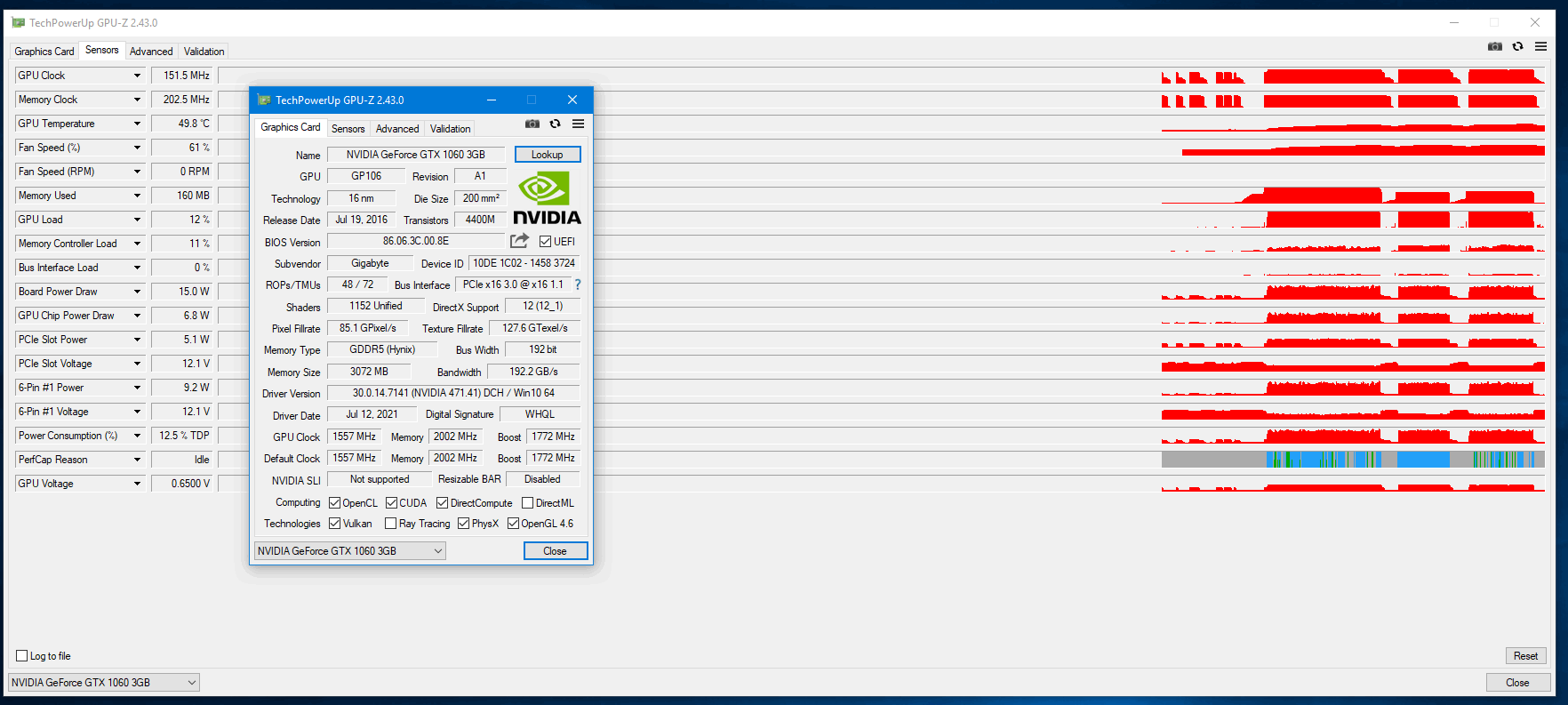Open GPU Clock sensor dropdown arrow
Viewport: 1568px width, 705px height.
[x=137, y=76]
